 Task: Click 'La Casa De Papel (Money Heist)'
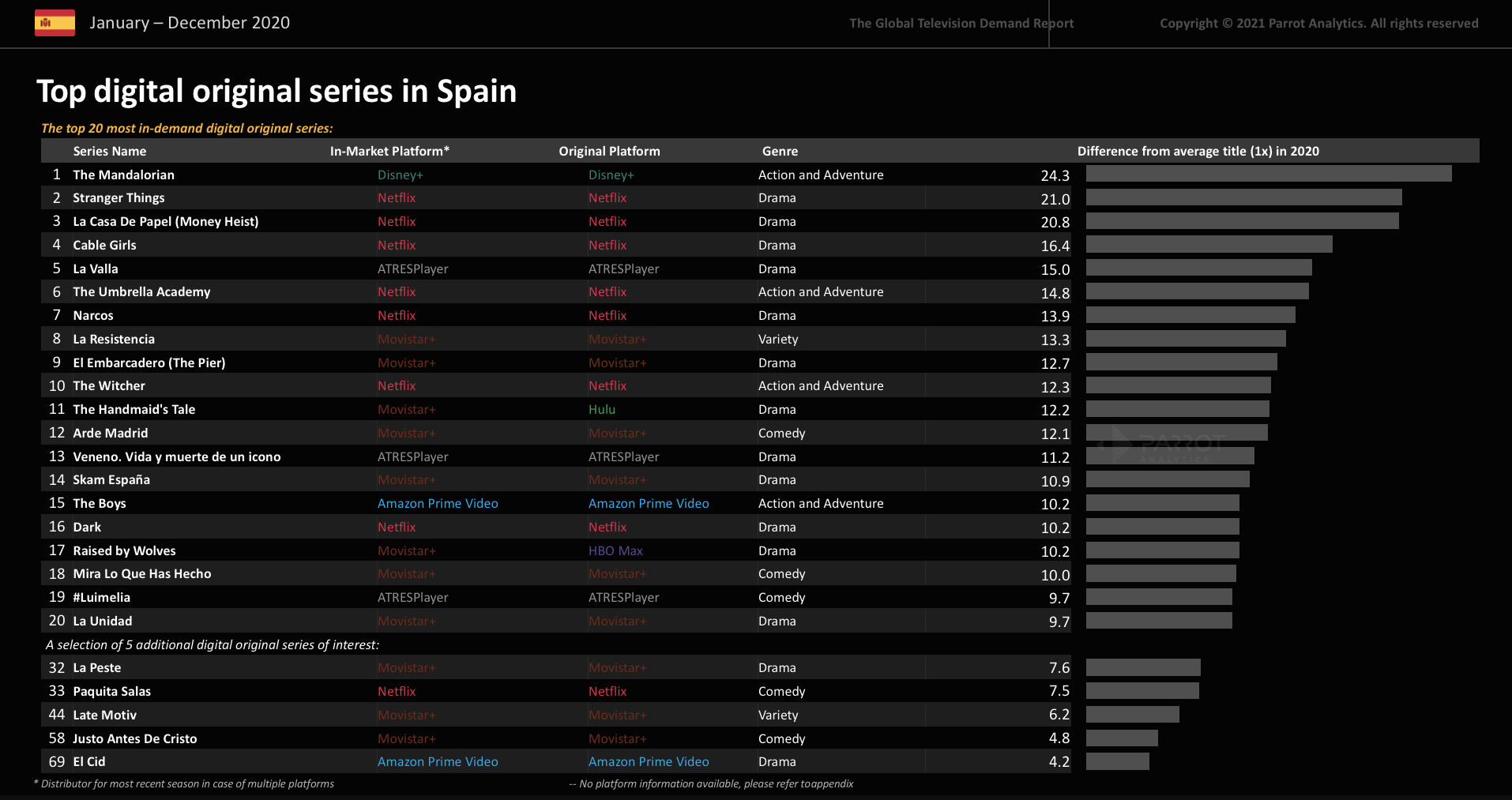tap(166, 222)
